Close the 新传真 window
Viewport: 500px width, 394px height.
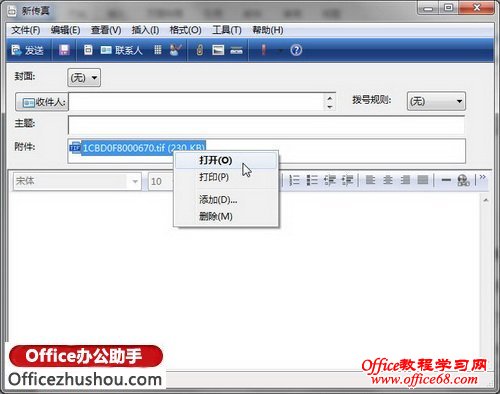(477, 8)
